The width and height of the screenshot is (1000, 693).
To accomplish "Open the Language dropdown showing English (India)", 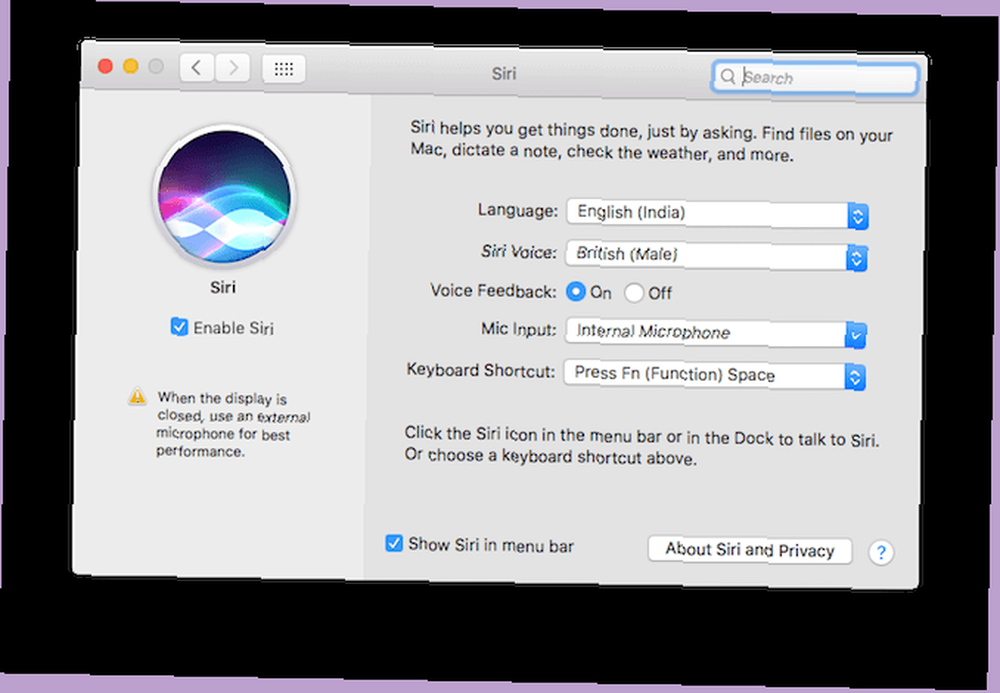I will 717,214.
